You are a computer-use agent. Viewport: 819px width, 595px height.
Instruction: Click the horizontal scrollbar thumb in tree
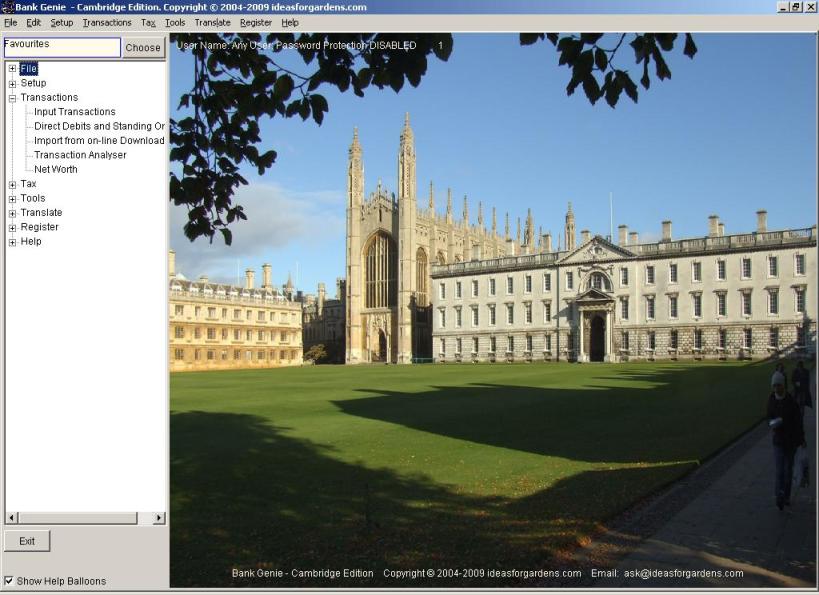(x=77, y=518)
